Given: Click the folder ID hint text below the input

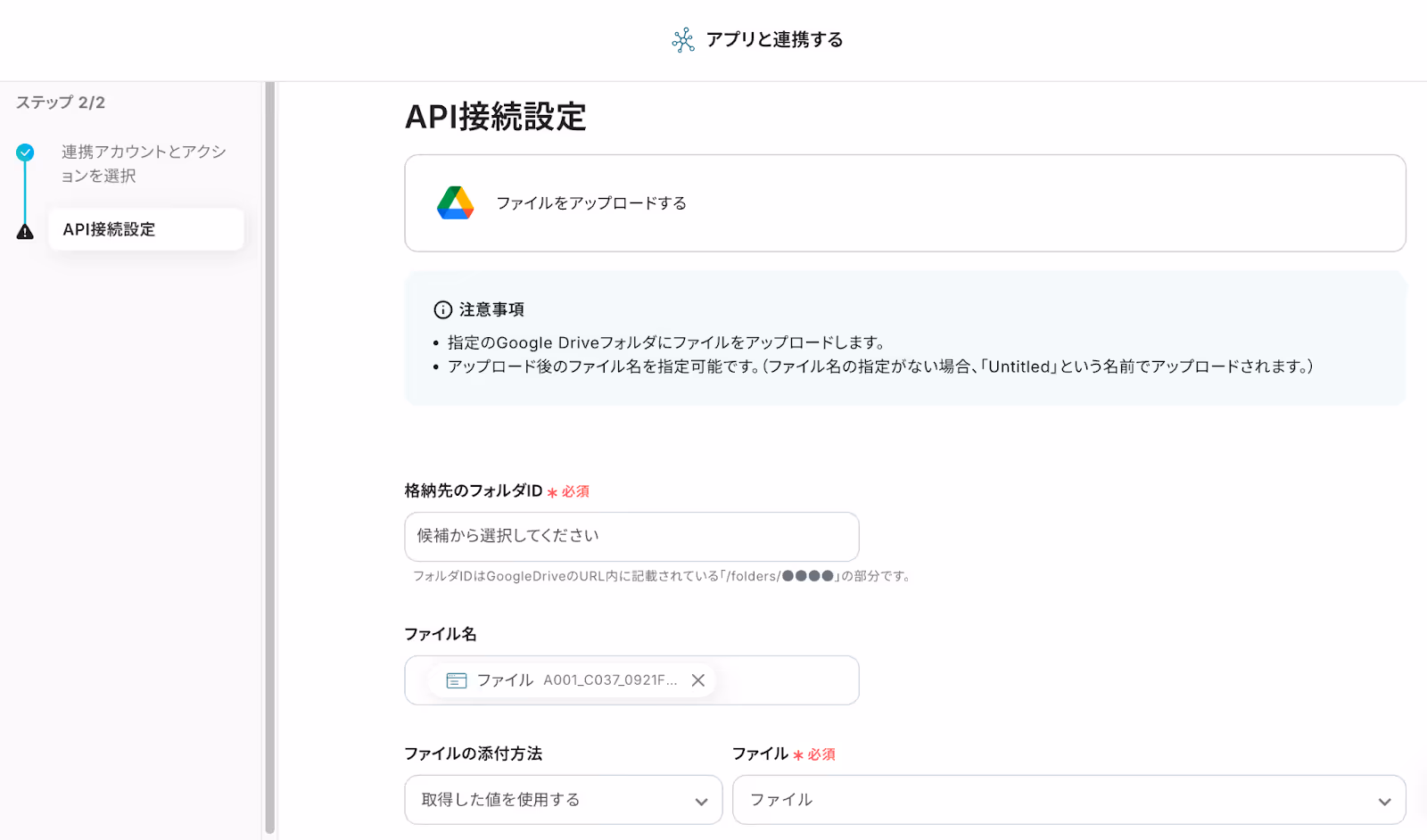Looking at the screenshot, I should [x=663, y=576].
